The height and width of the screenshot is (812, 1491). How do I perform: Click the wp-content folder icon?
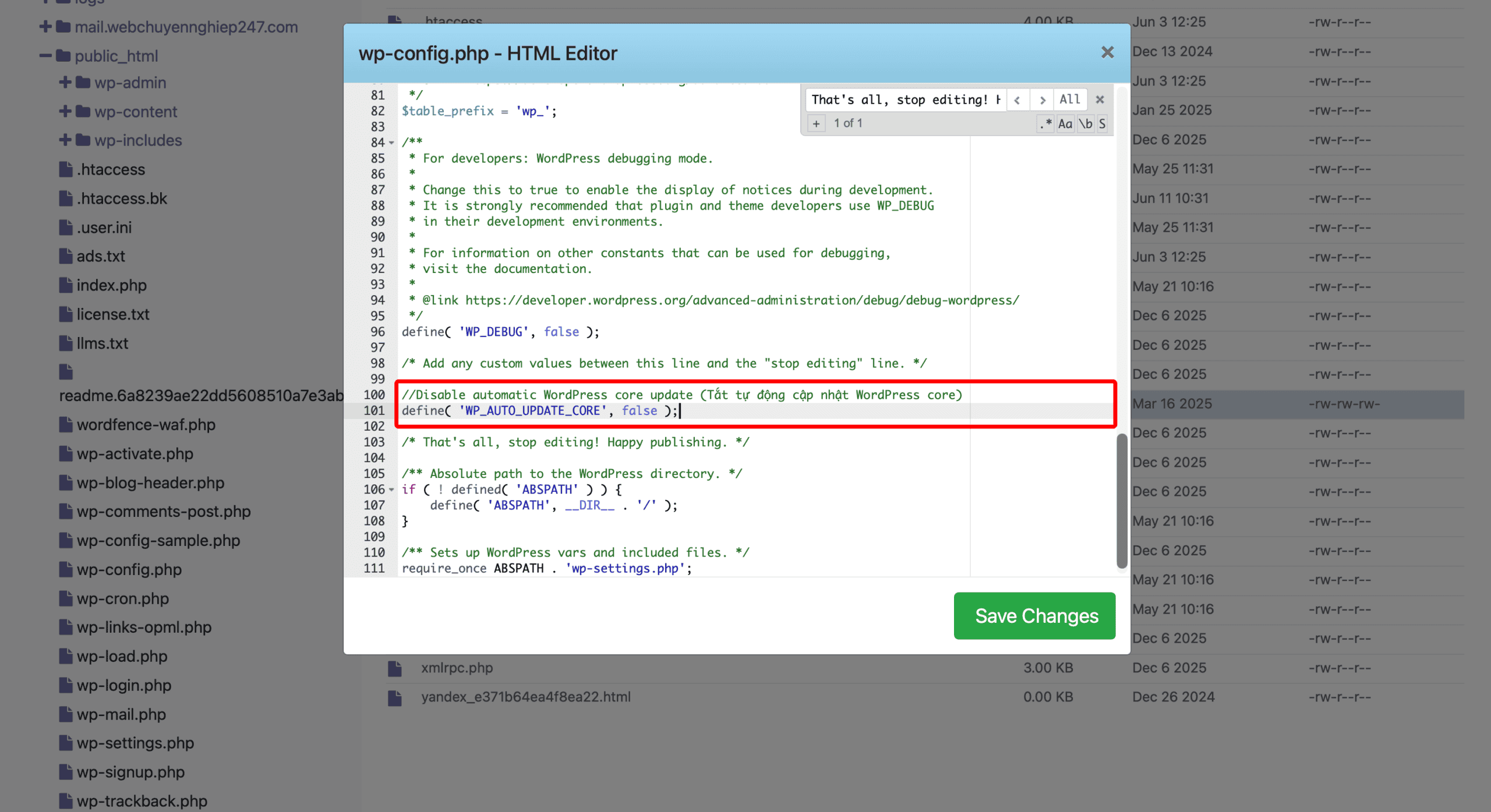click(83, 111)
